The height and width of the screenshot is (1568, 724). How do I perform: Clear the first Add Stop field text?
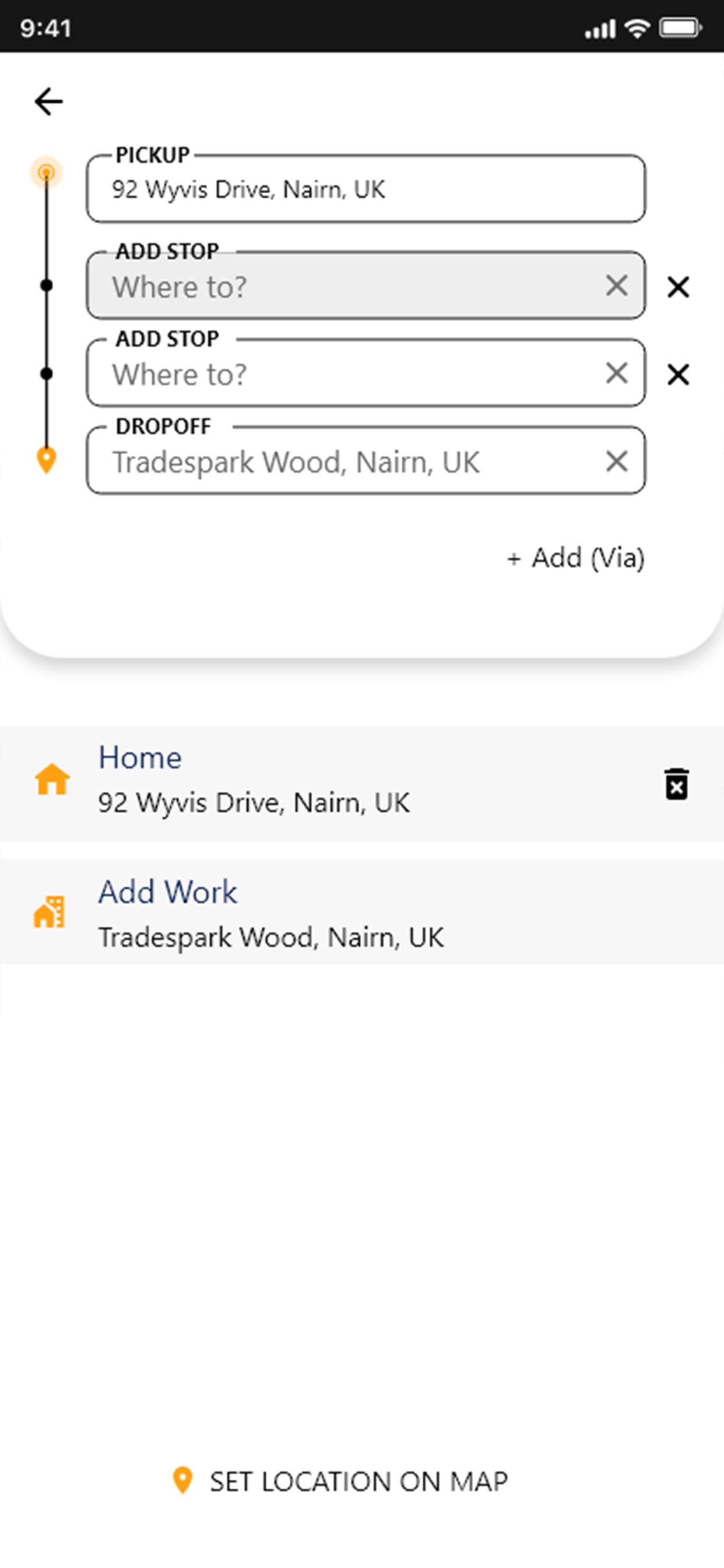pos(616,285)
